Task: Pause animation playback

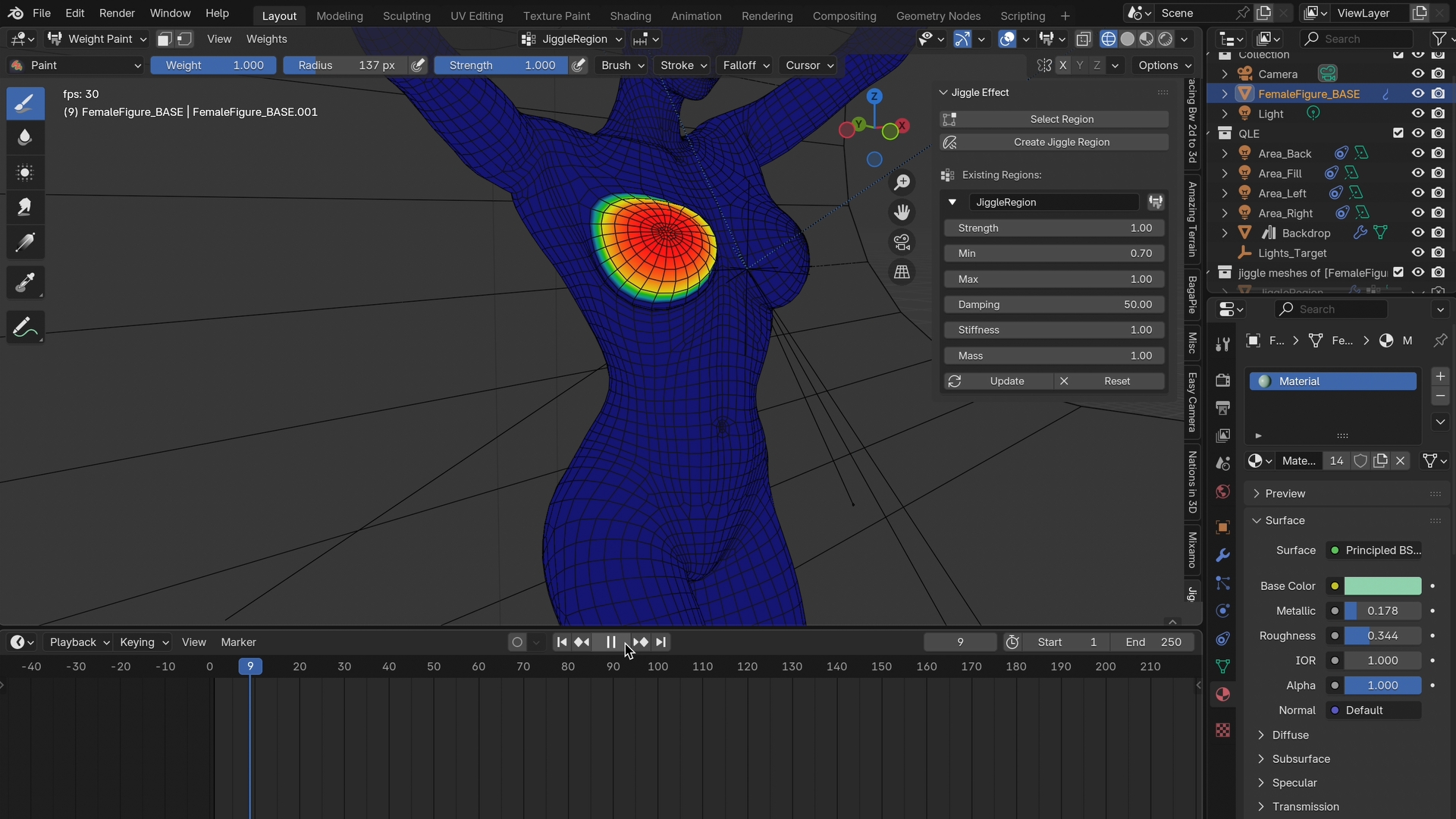Action: 610,642
